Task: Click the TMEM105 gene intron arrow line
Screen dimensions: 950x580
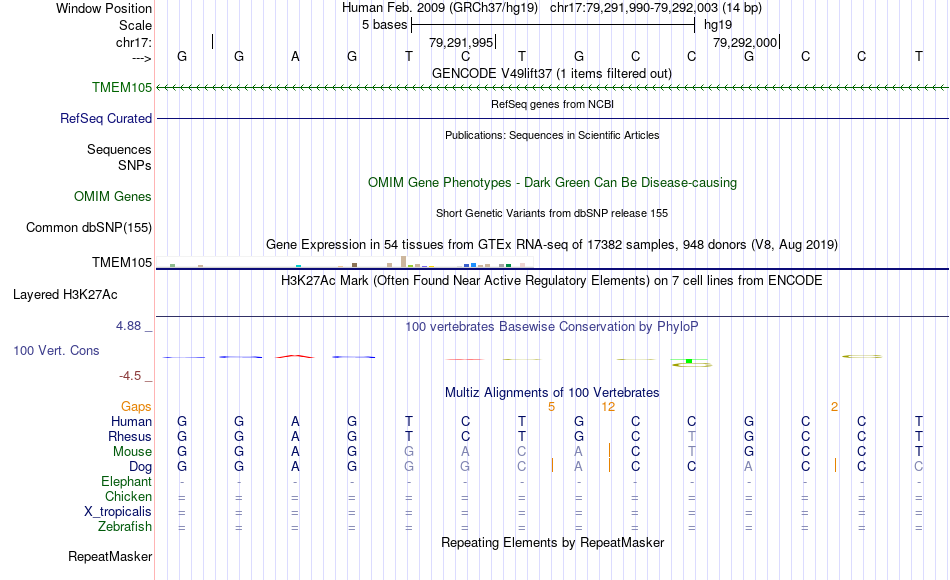Action: (x=552, y=88)
